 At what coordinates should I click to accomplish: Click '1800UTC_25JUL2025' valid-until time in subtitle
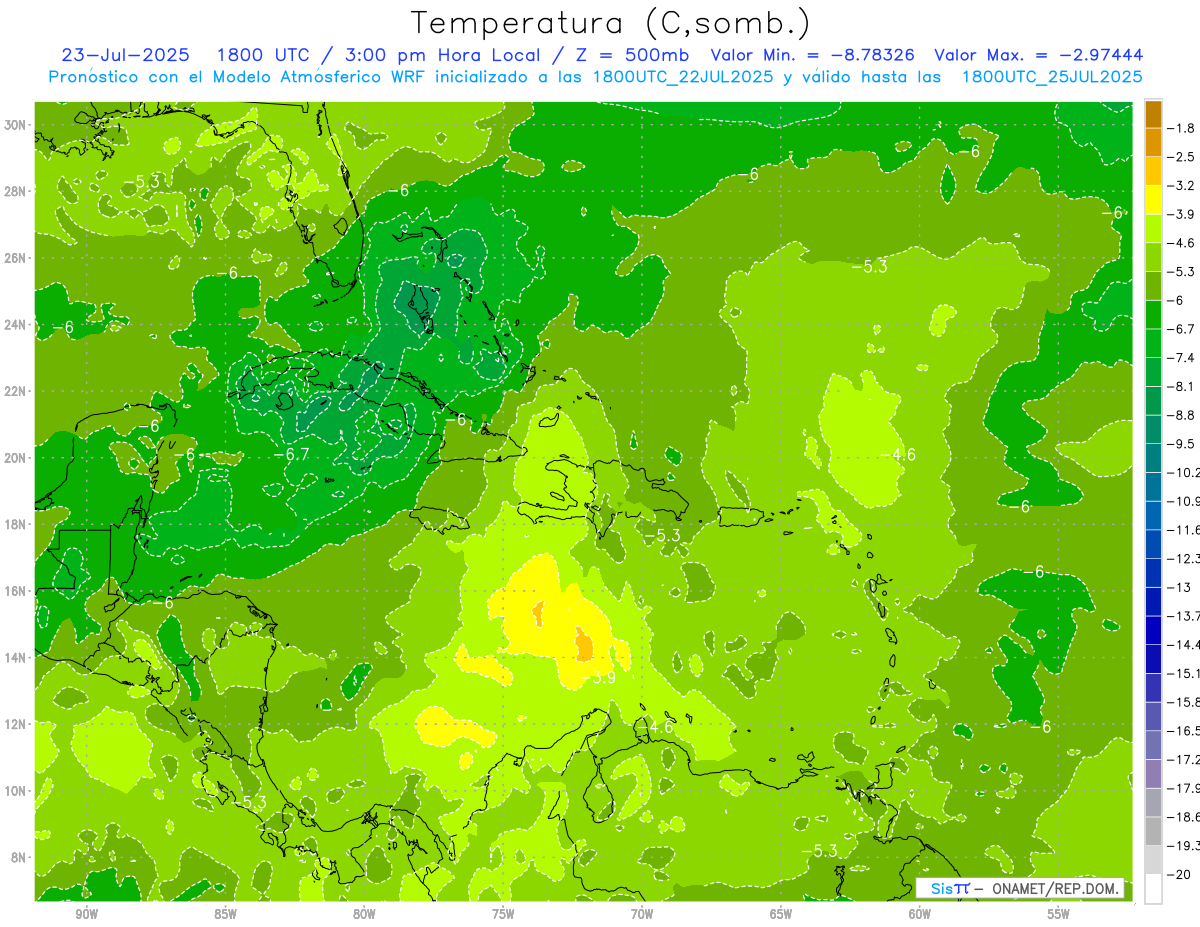pyautogui.click(x=1053, y=77)
